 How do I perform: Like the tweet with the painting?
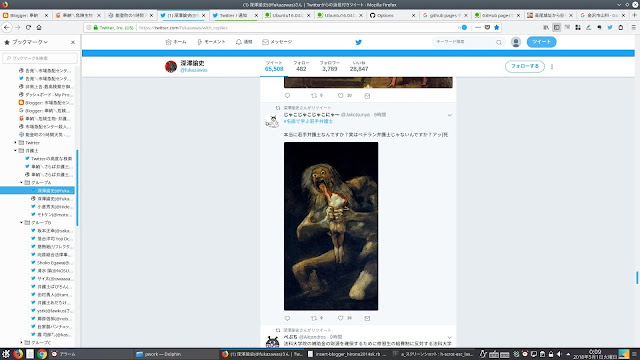[340, 318]
